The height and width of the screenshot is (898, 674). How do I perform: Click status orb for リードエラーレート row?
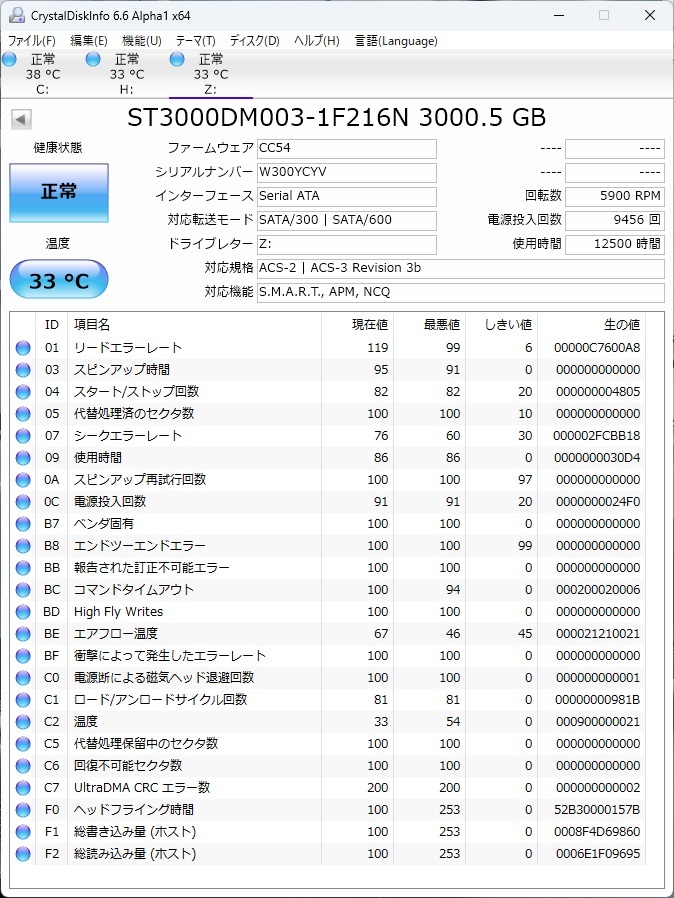click(x=23, y=348)
